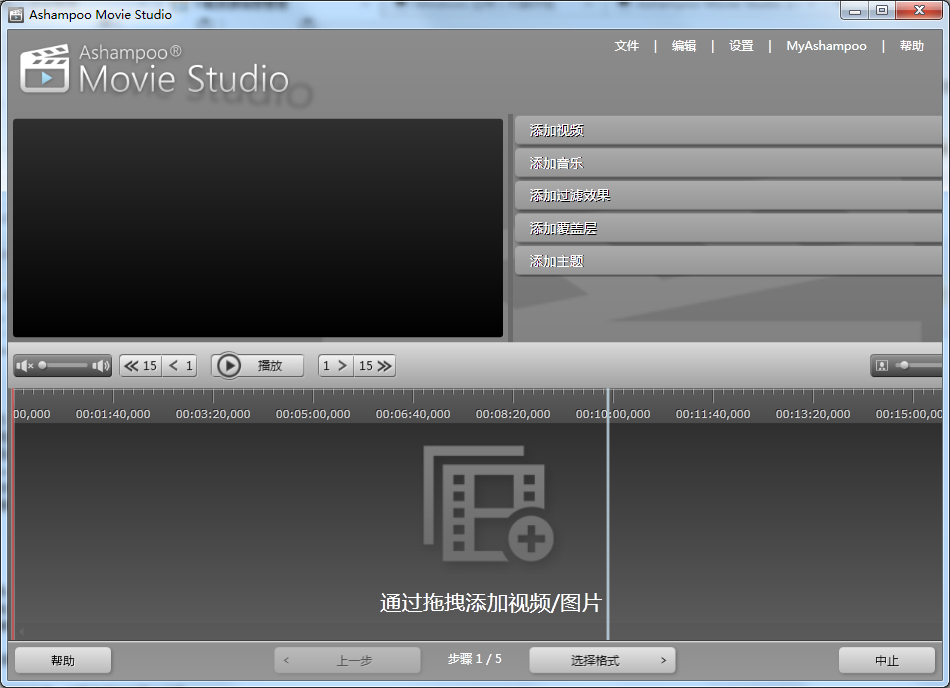The height and width of the screenshot is (688, 950).
Task: Step forward one frame with the 1> control
Action: (x=337, y=365)
